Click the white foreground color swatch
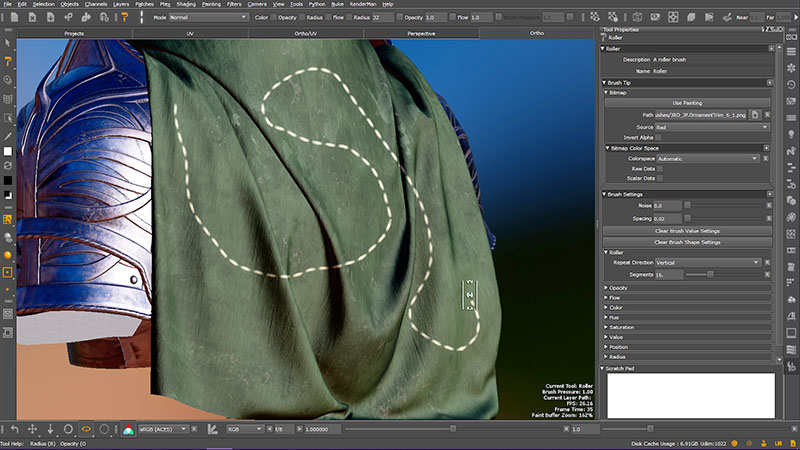 (8, 152)
